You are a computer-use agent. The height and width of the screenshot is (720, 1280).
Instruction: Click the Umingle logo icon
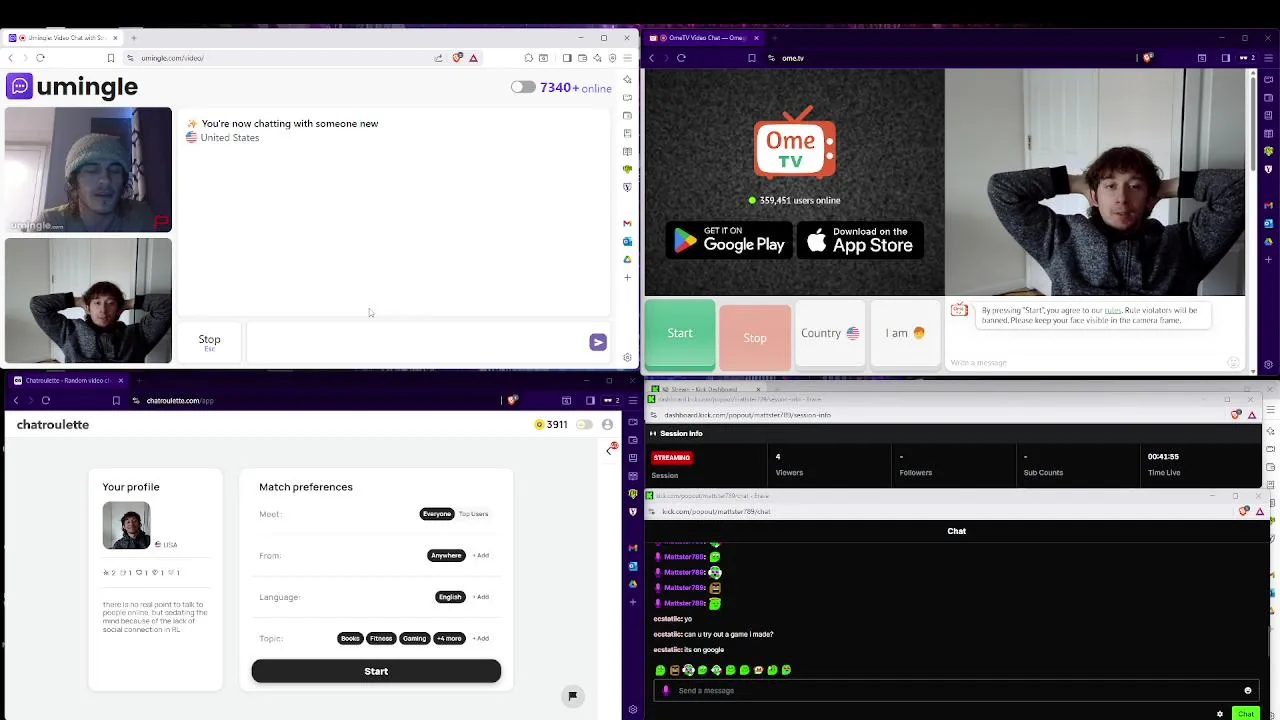click(19, 86)
